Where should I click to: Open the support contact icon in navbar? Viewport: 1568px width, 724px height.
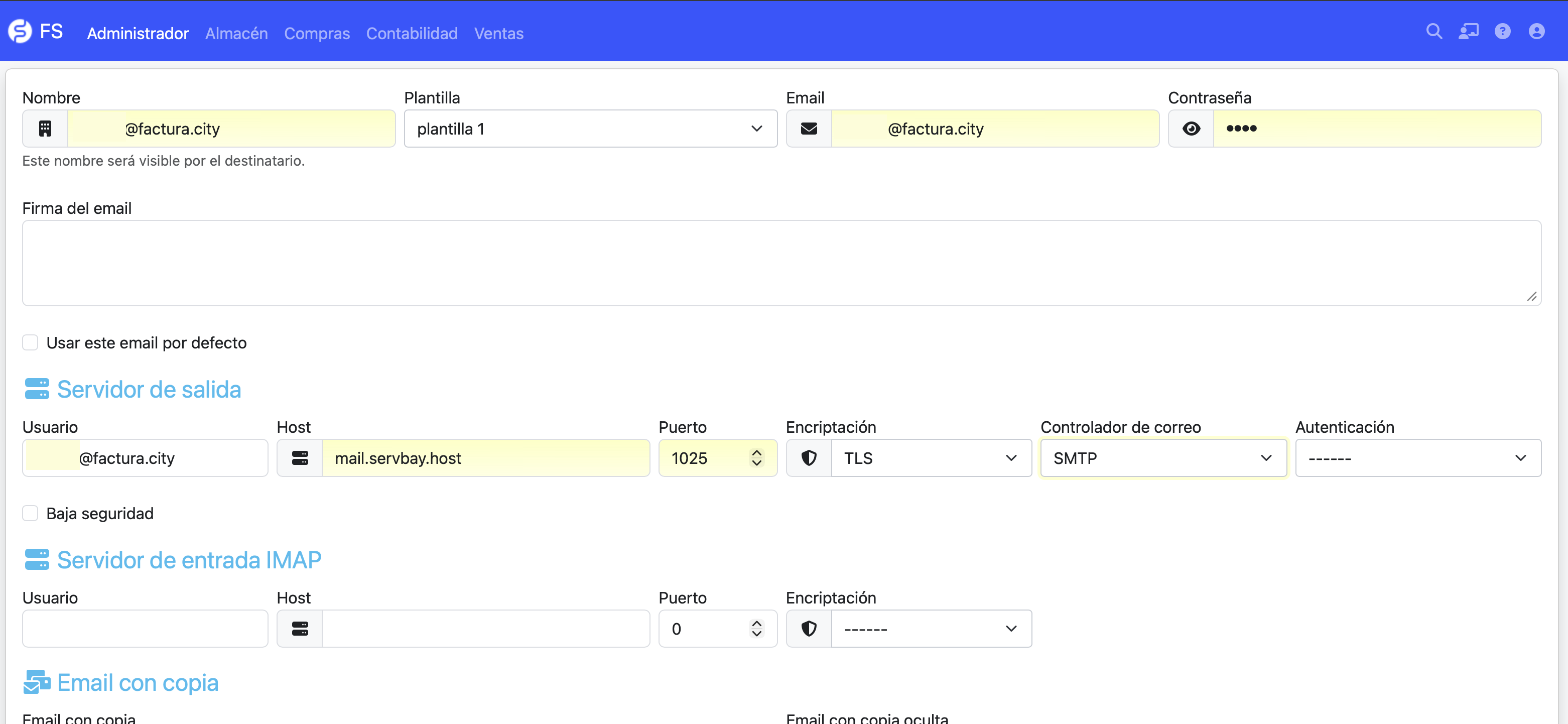(x=1468, y=32)
